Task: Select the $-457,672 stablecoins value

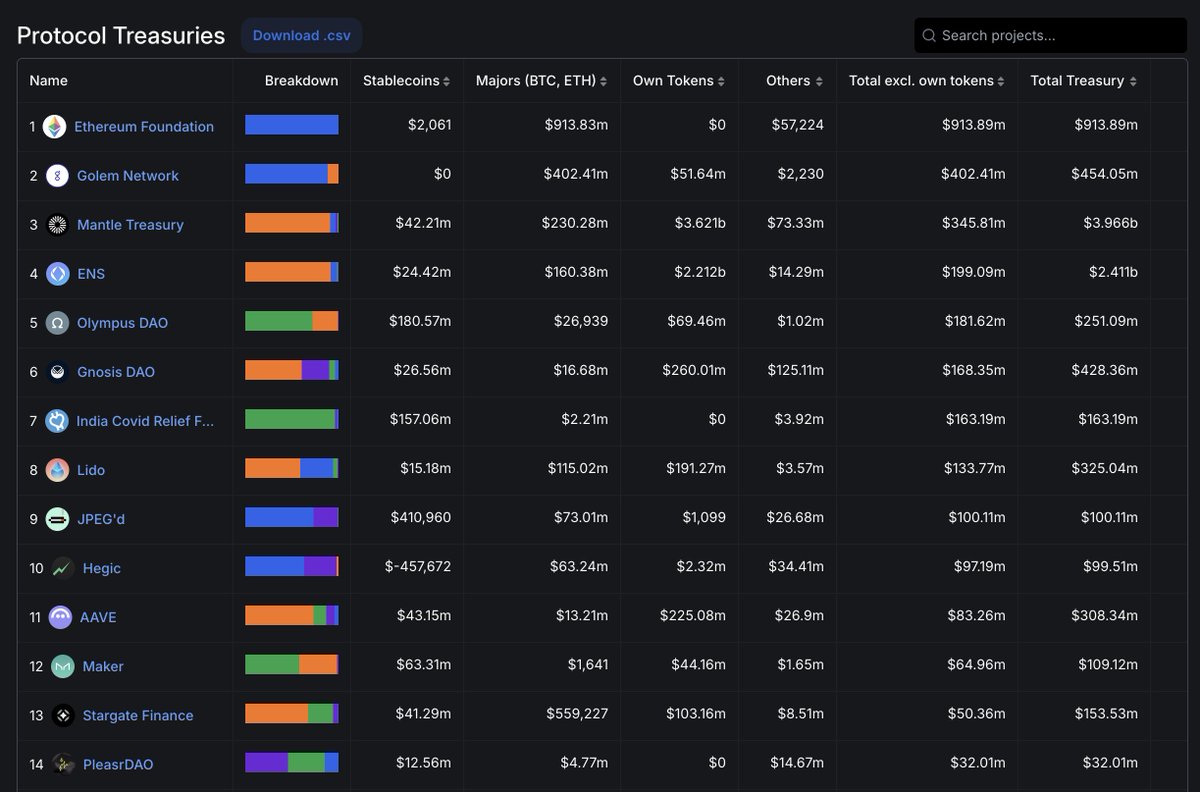Action: click(418, 566)
